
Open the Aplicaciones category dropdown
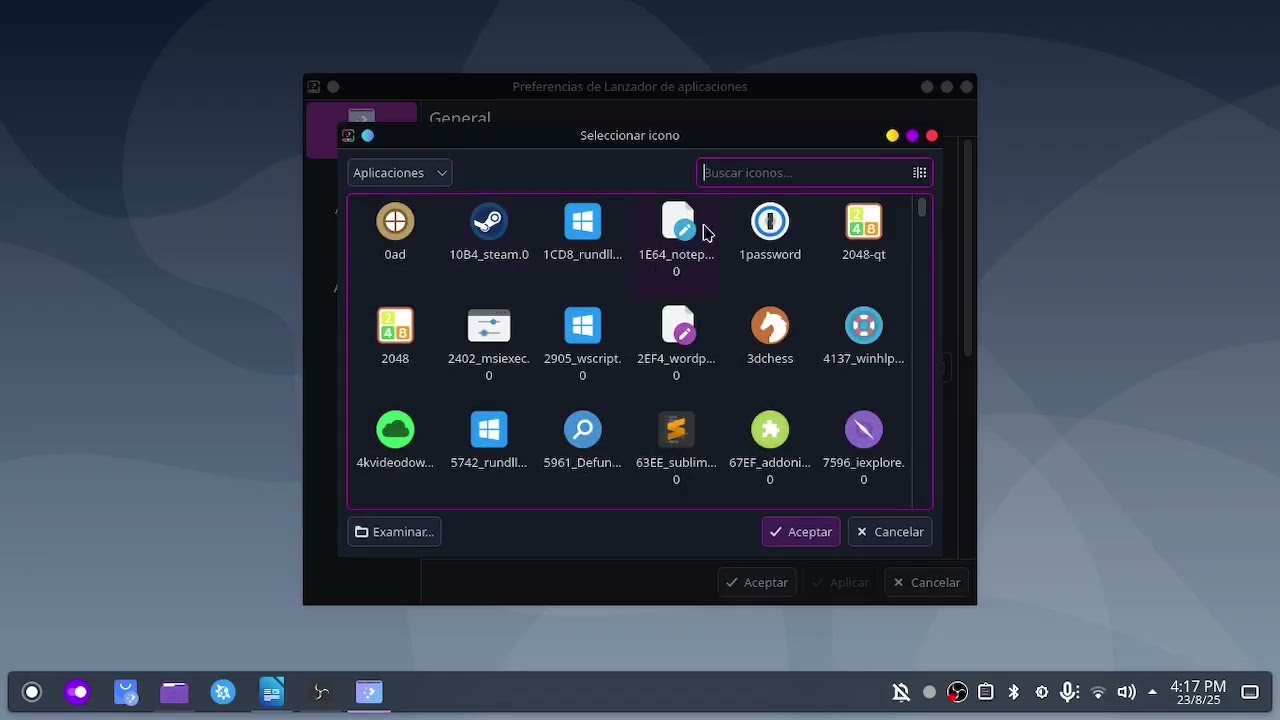[400, 173]
